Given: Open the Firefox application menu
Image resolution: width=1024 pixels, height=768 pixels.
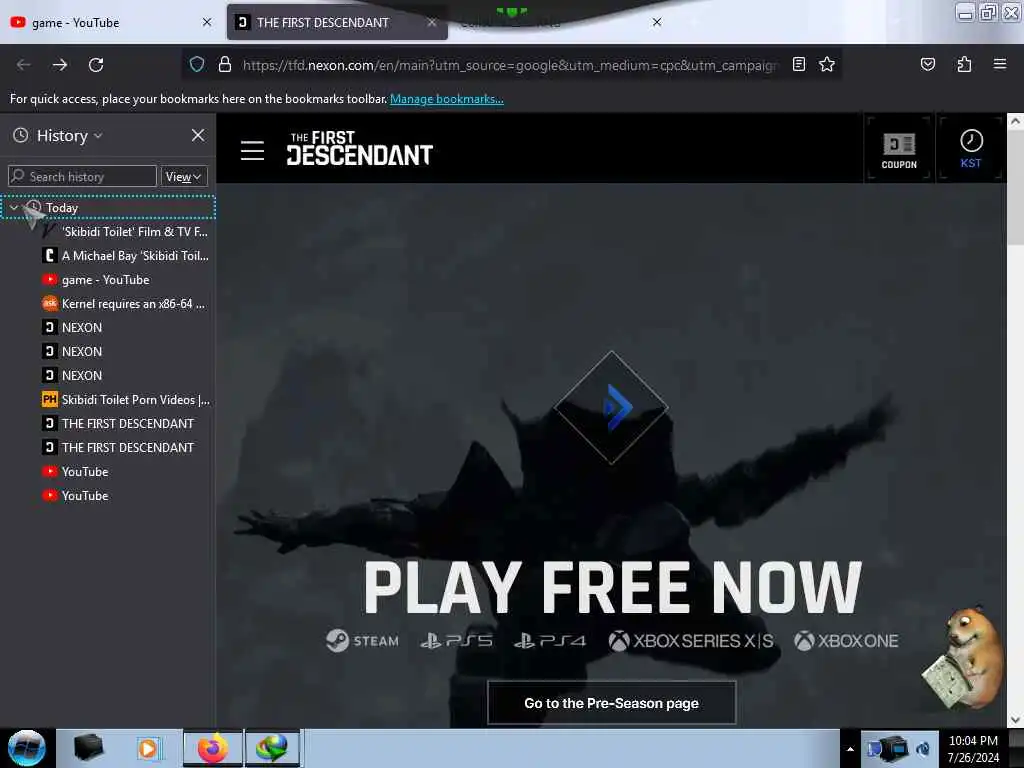Looking at the screenshot, I should point(1000,64).
